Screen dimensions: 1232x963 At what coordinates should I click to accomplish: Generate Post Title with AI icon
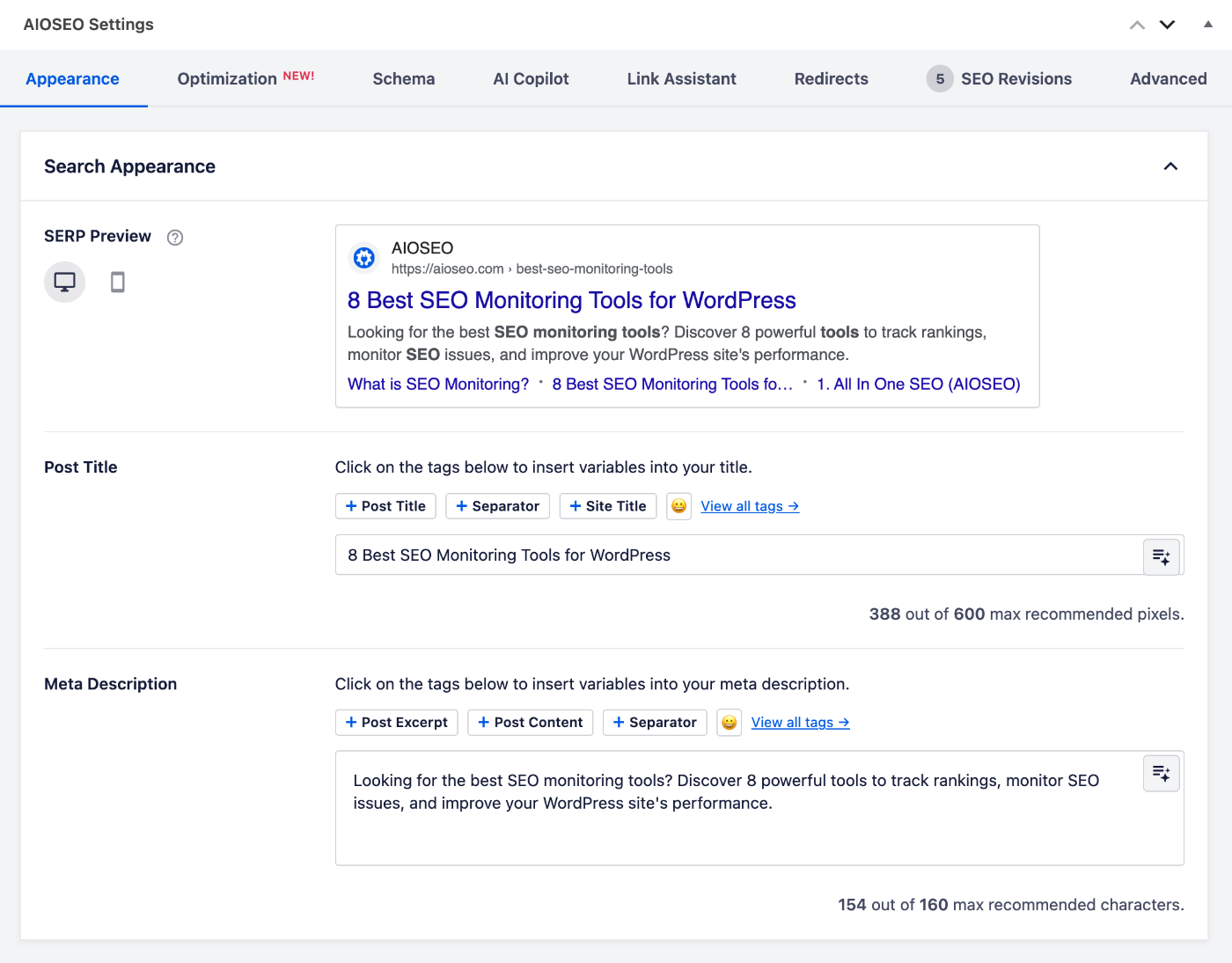coord(1162,556)
